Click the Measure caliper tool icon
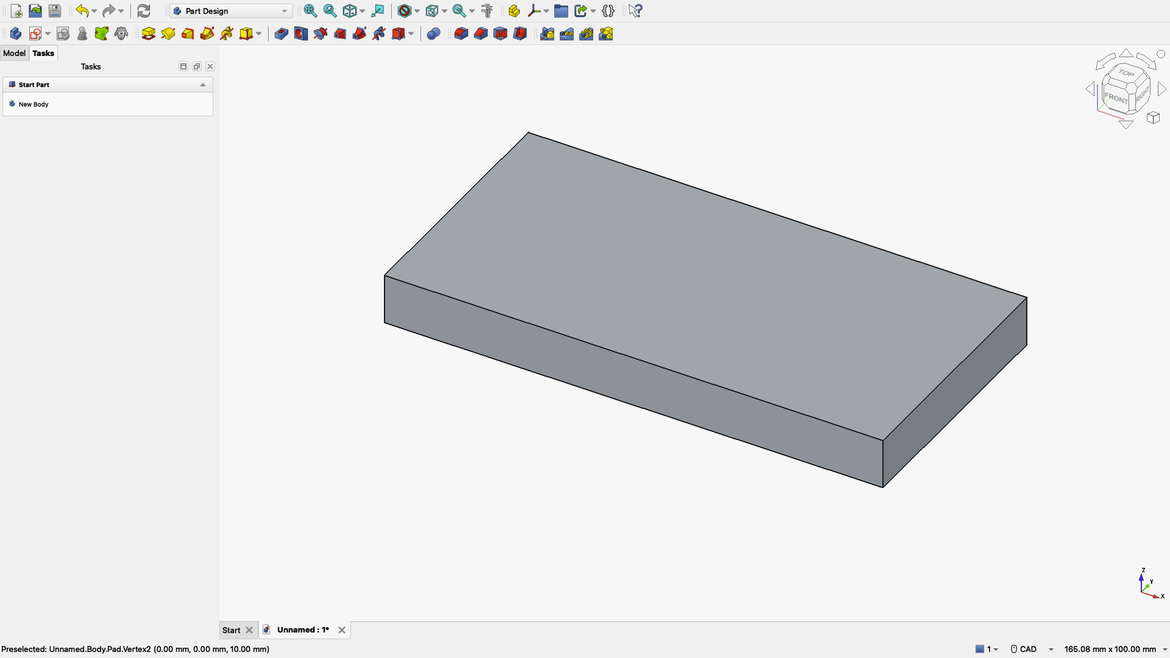Image resolution: width=1170 pixels, height=658 pixels. click(x=487, y=11)
